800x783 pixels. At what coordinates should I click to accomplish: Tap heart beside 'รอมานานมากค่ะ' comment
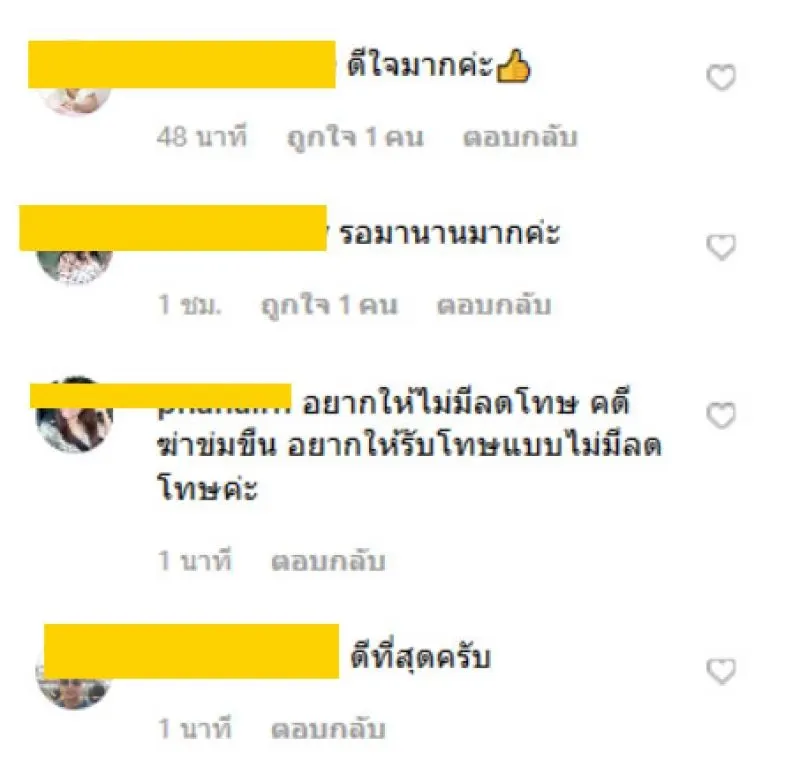tap(721, 247)
